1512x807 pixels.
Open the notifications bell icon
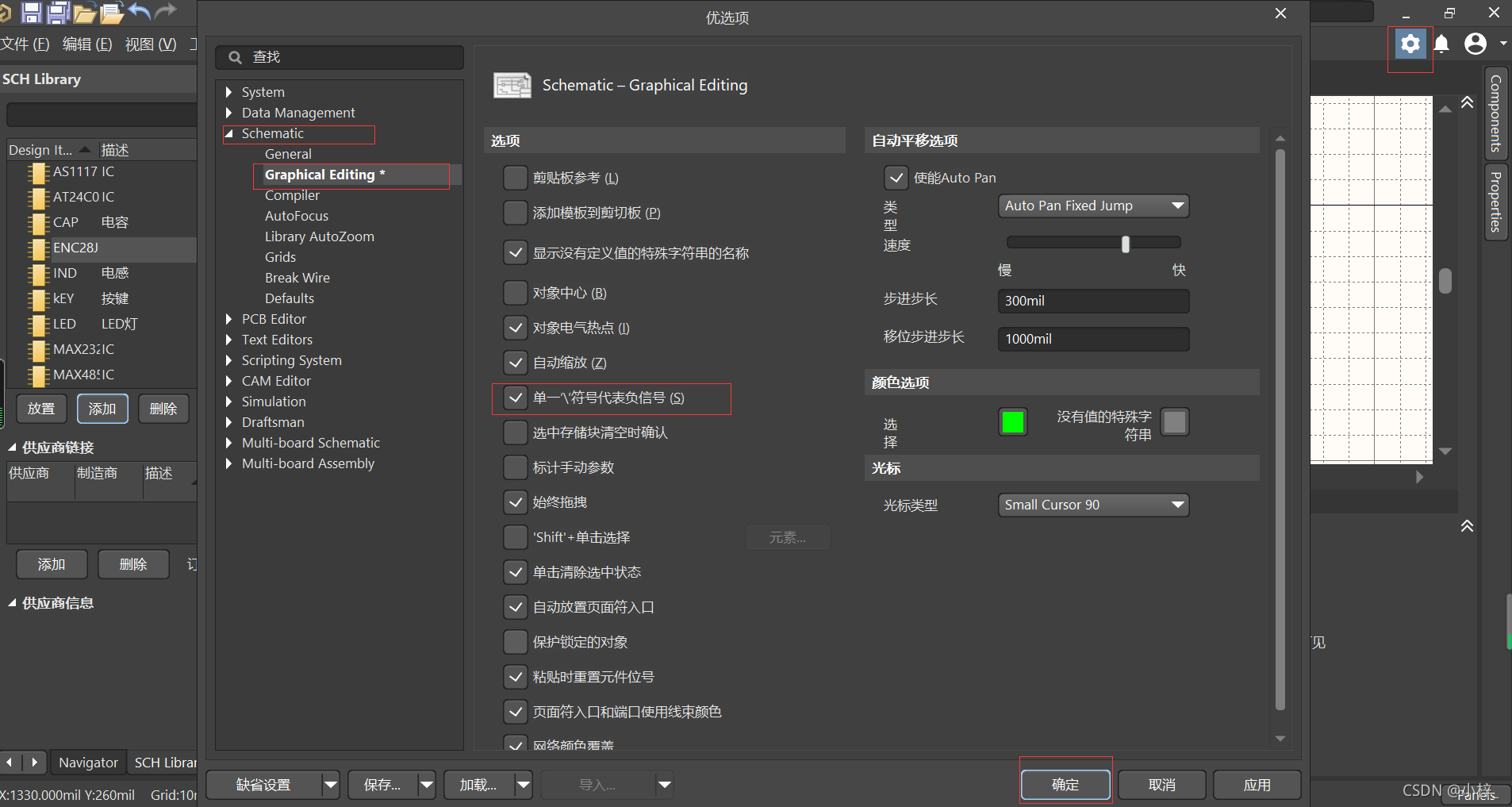(1441, 44)
